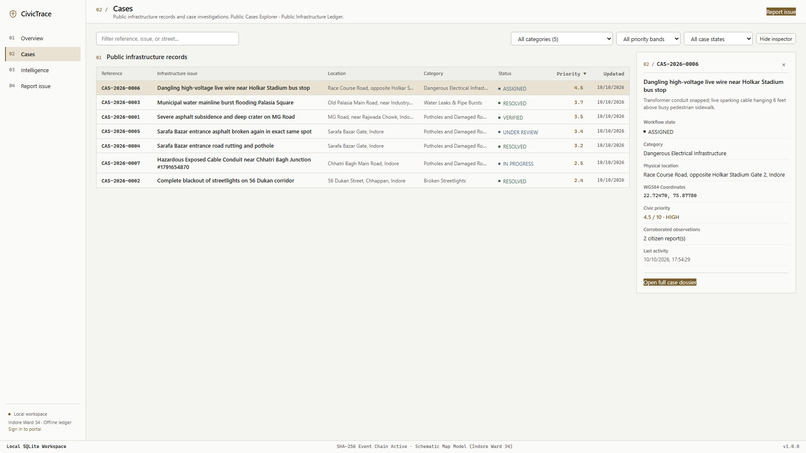Select case row CAS-2026-0003
The height and width of the screenshot is (453, 806).
pos(362,102)
